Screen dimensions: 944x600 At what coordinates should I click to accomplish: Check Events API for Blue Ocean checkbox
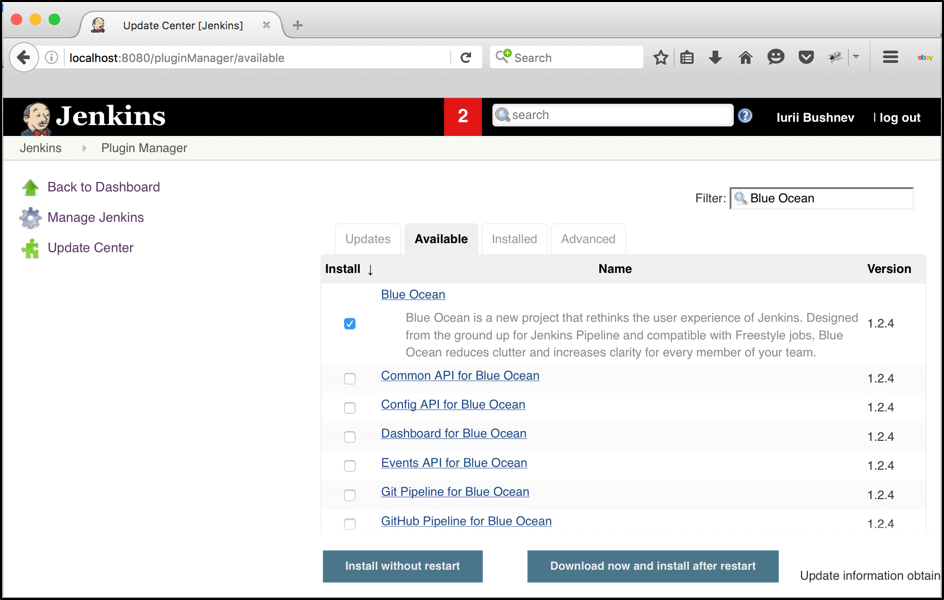click(x=350, y=466)
